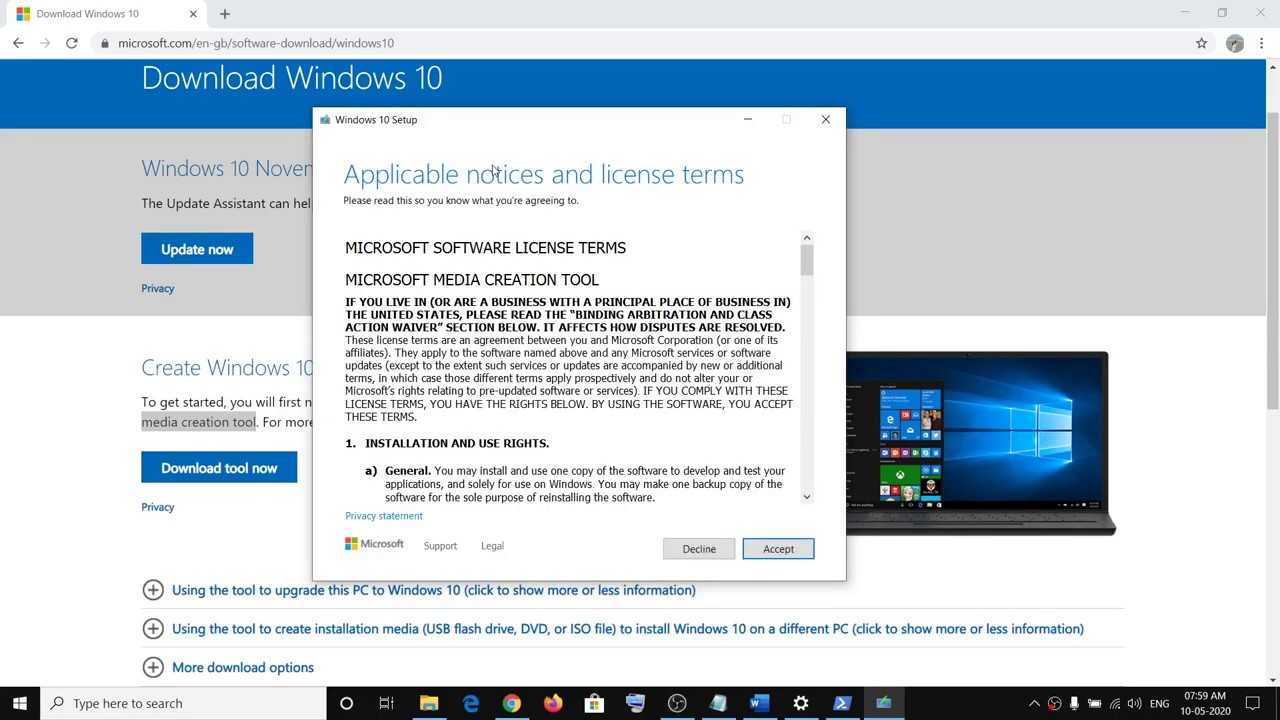Open Microsoft Store from taskbar

(x=594, y=703)
